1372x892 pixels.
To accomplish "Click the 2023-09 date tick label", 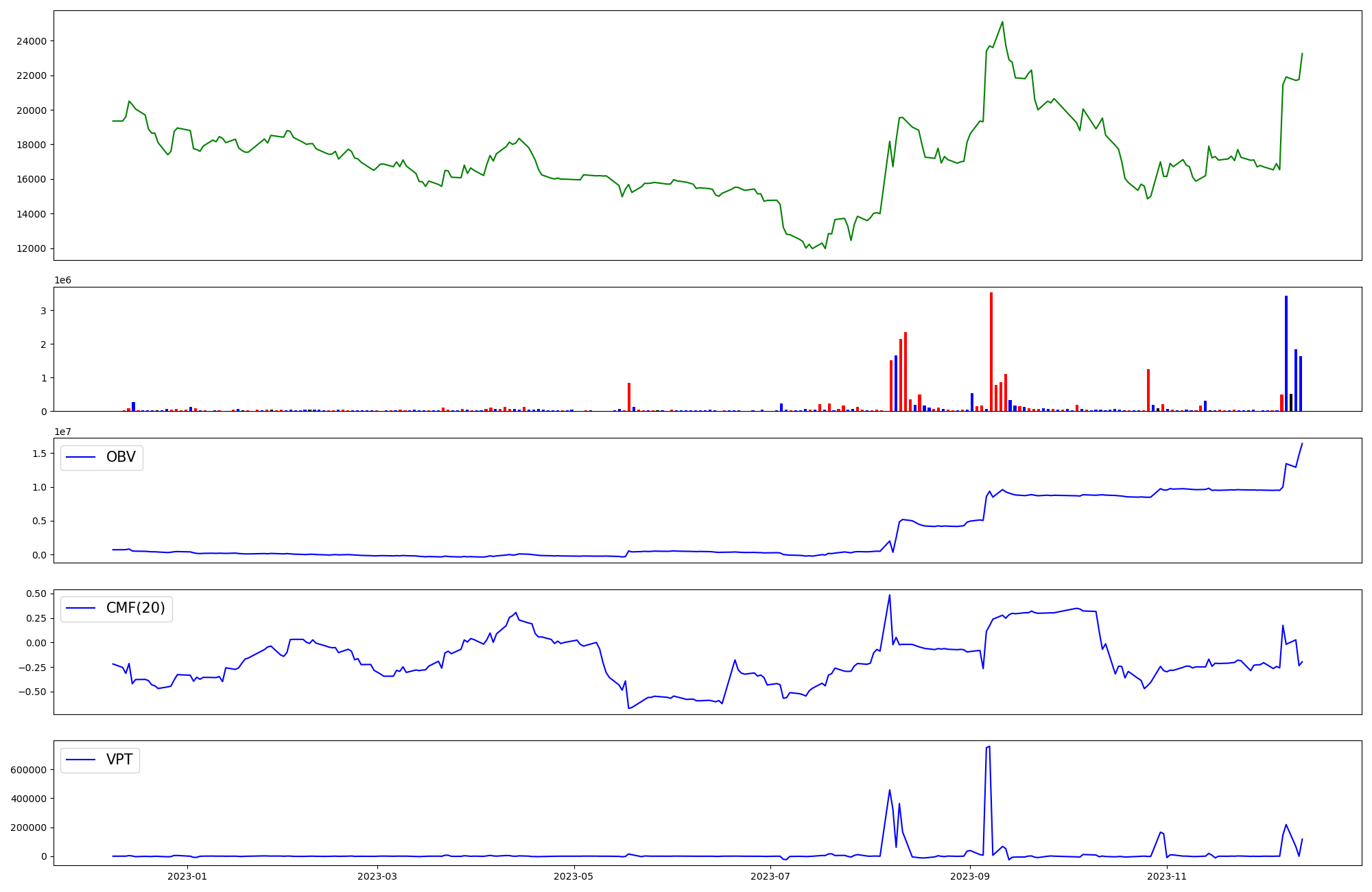I will 970,876.
